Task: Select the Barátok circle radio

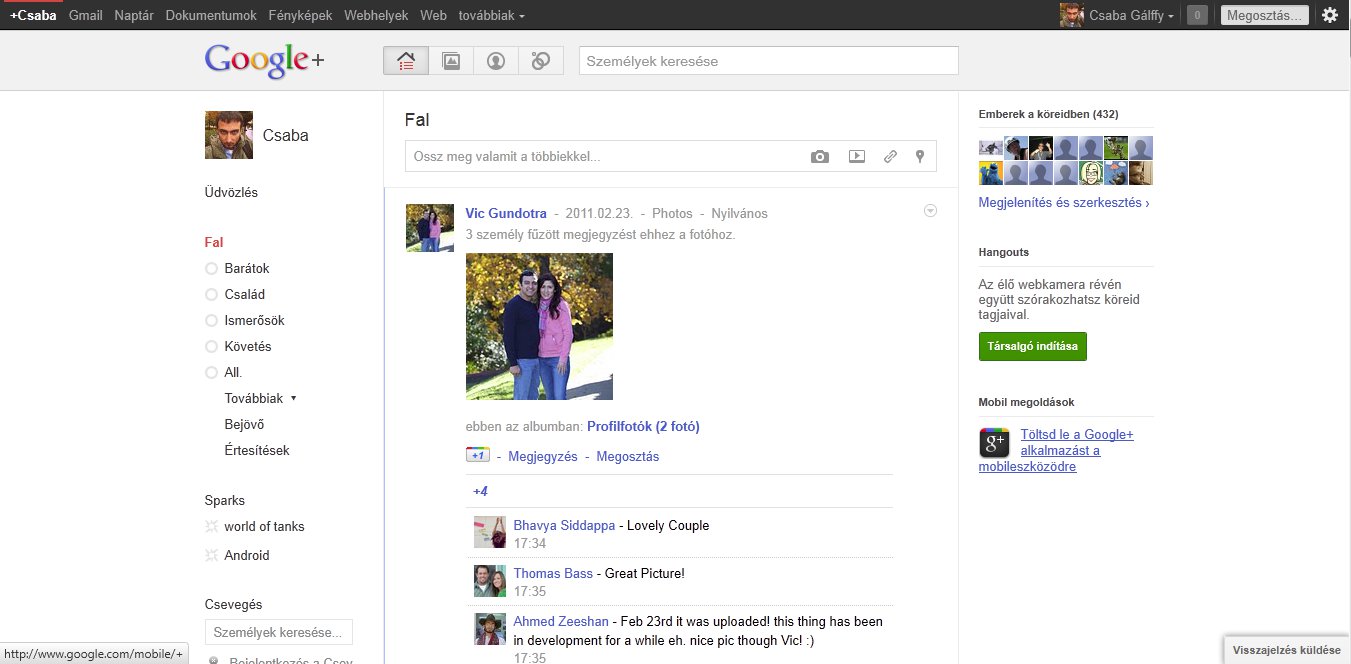Action: click(211, 268)
